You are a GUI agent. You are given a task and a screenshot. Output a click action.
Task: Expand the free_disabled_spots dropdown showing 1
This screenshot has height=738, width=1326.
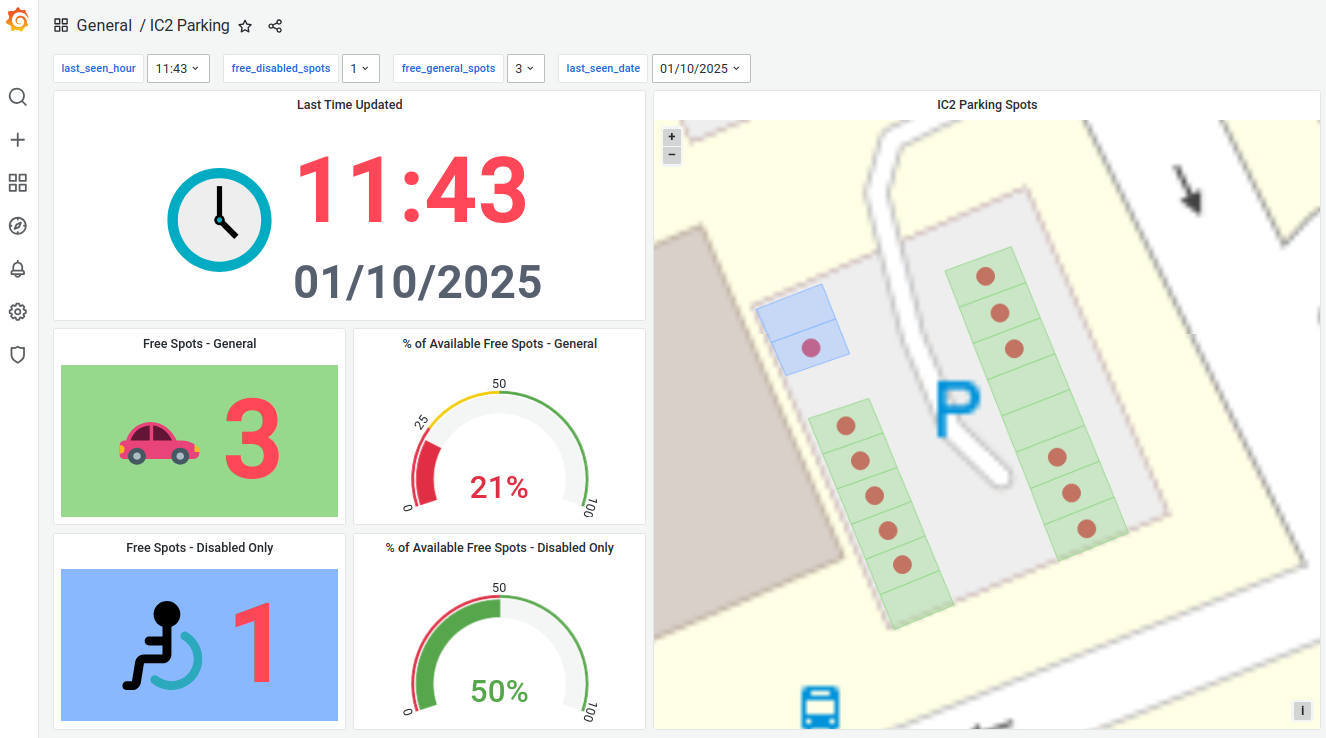(360, 68)
